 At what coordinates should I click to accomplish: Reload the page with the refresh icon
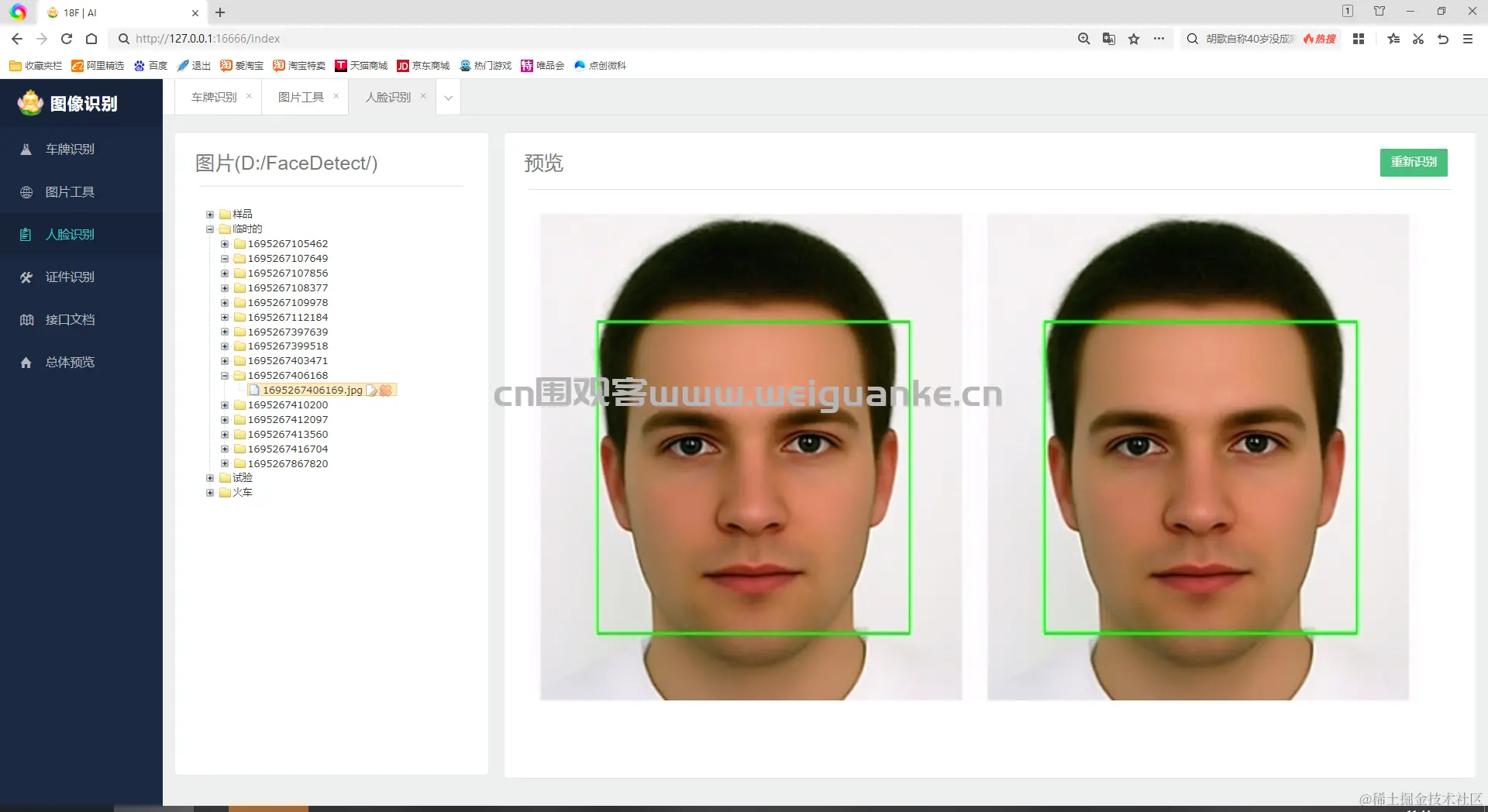coord(67,39)
